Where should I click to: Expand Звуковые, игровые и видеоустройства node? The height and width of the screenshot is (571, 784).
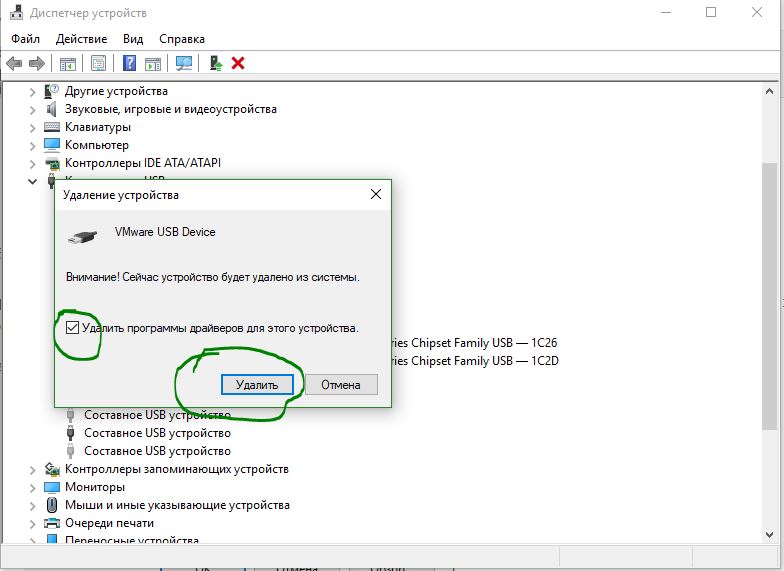pyautogui.click(x=32, y=110)
